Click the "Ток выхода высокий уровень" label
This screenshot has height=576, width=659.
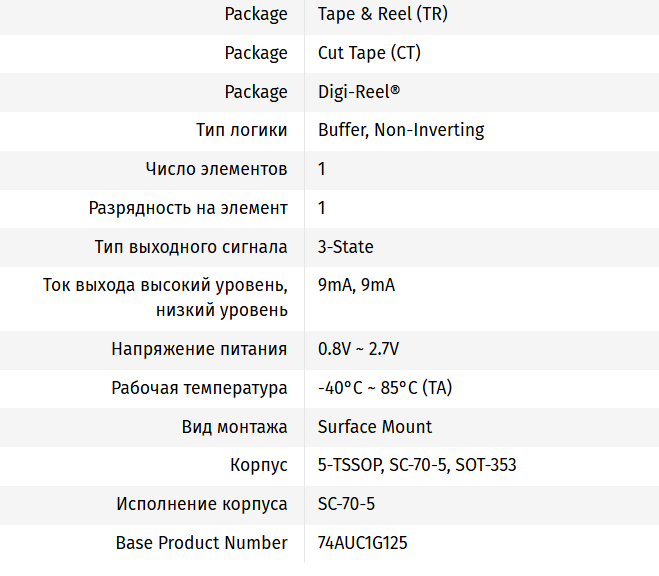166,286
